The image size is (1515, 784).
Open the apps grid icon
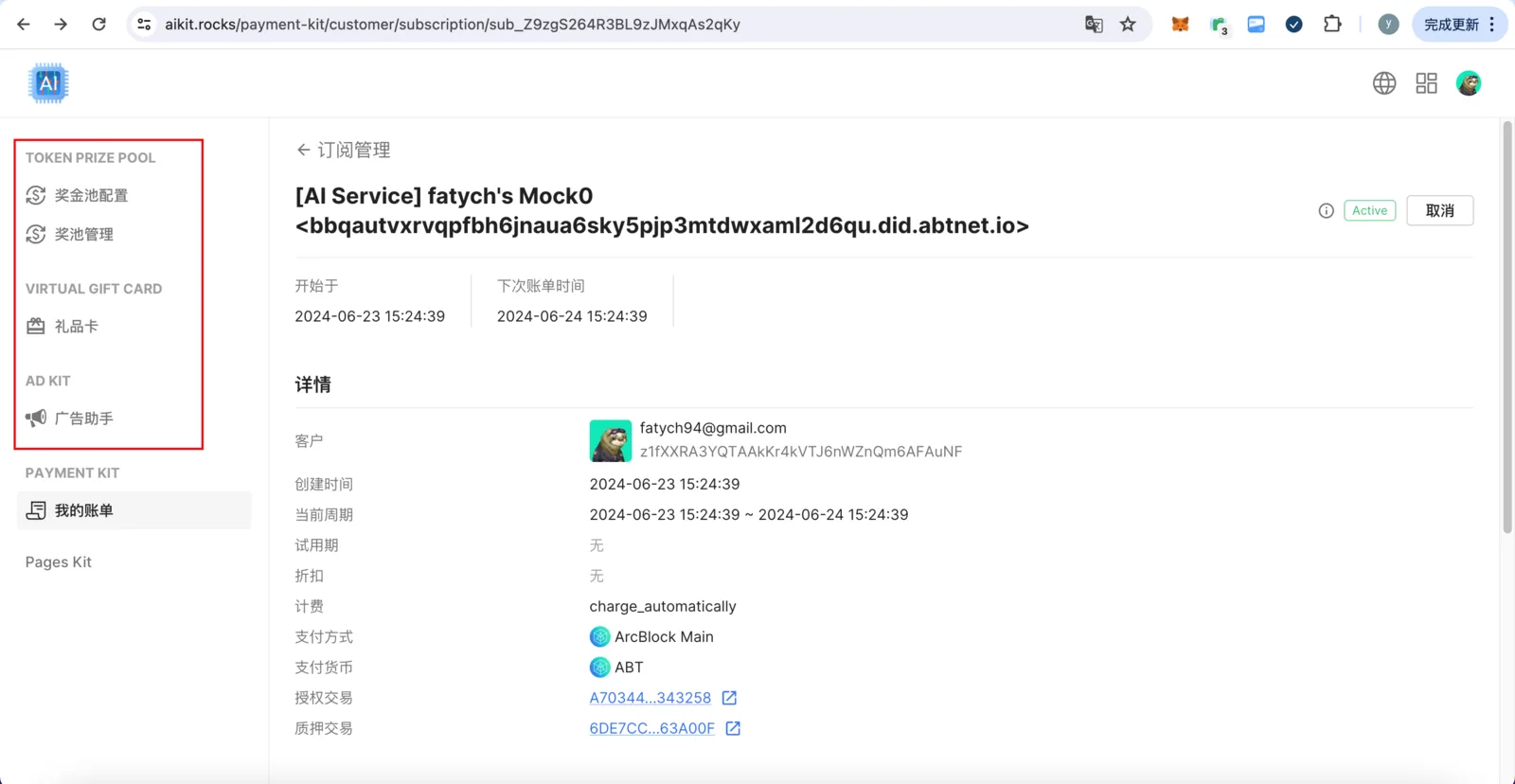coord(1426,83)
